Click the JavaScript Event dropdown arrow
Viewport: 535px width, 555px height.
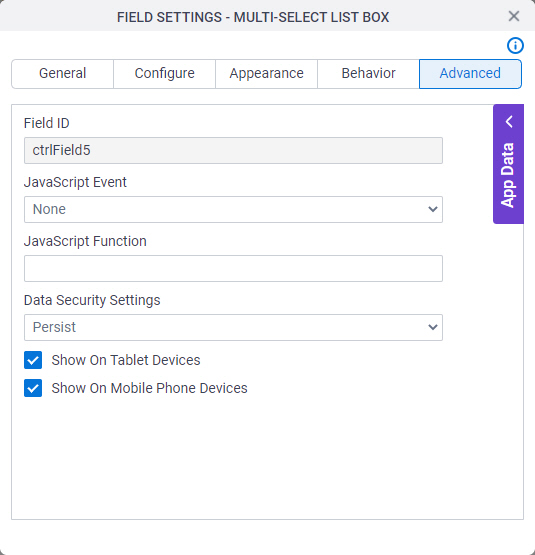click(x=433, y=210)
